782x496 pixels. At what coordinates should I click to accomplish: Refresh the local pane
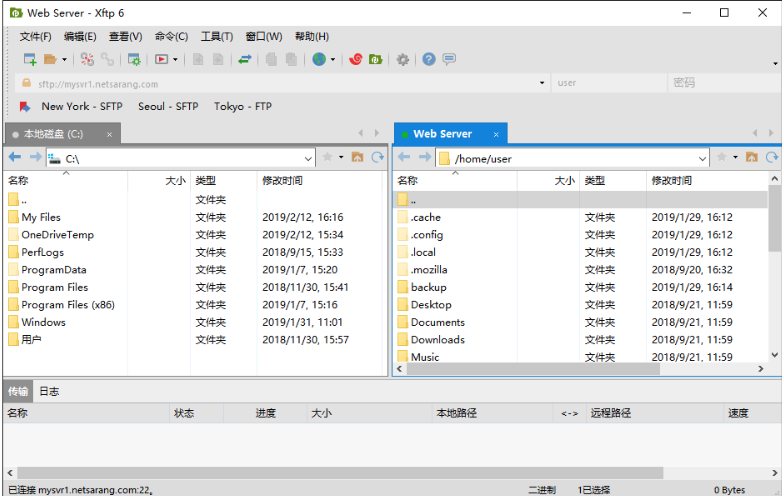[x=378, y=158]
